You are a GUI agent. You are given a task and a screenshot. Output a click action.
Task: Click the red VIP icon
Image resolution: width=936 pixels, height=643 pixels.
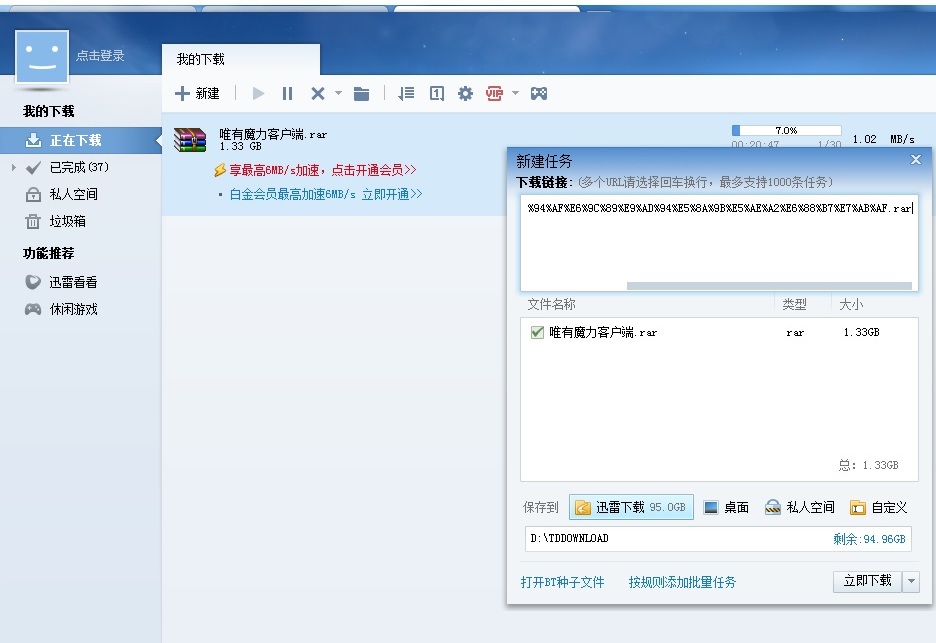point(494,93)
